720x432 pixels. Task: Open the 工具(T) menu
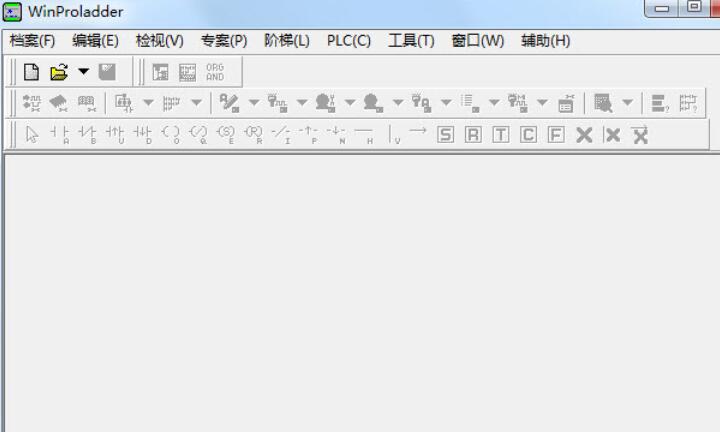tap(411, 41)
